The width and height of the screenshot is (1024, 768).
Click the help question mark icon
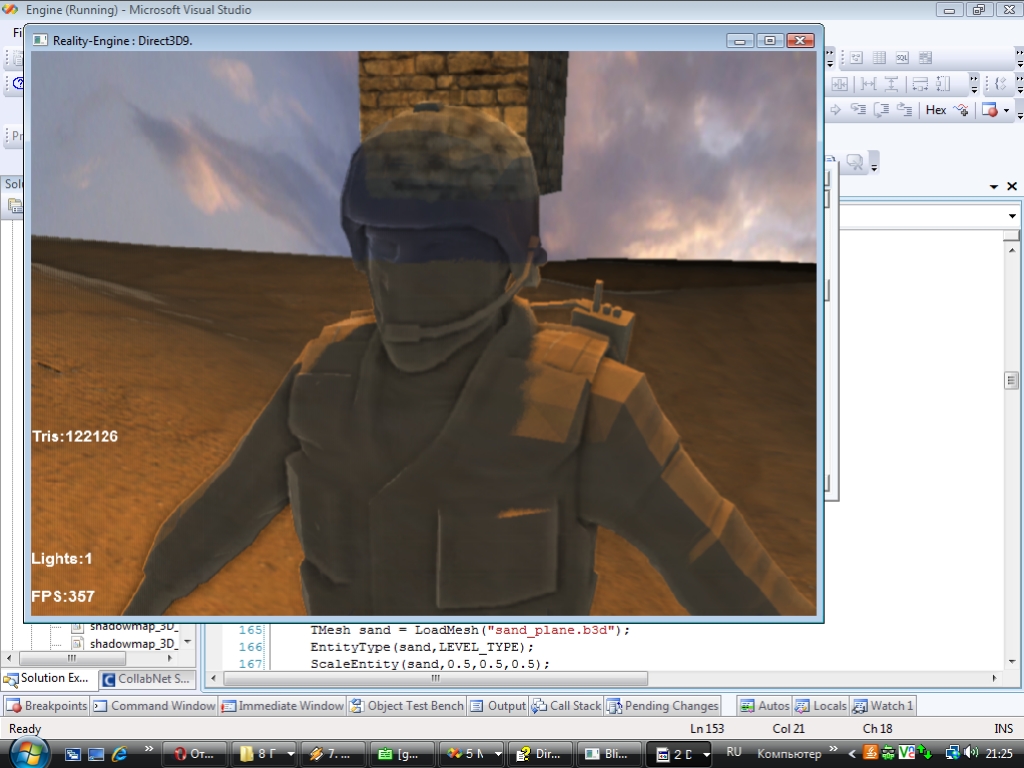tap(17, 84)
